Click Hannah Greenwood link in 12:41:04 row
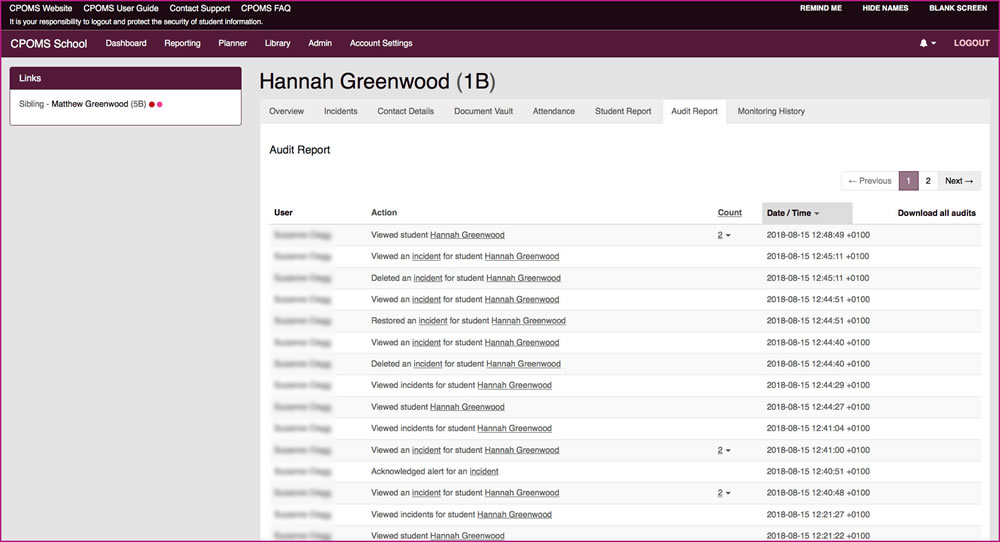This screenshot has width=1000, height=542. (515, 428)
